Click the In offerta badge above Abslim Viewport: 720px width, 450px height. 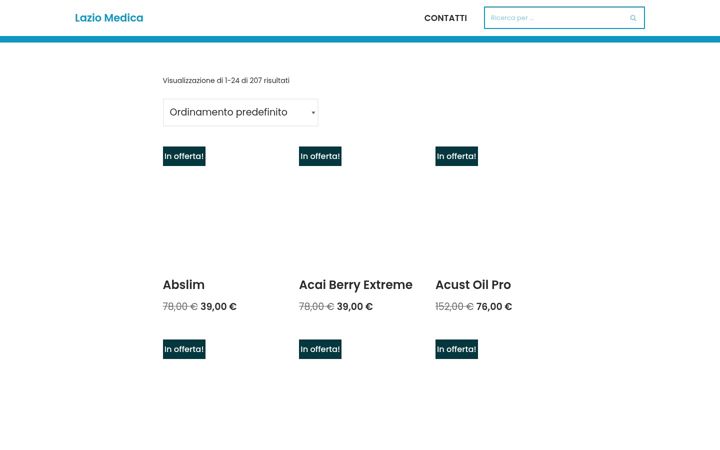click(x=184, y=156)
